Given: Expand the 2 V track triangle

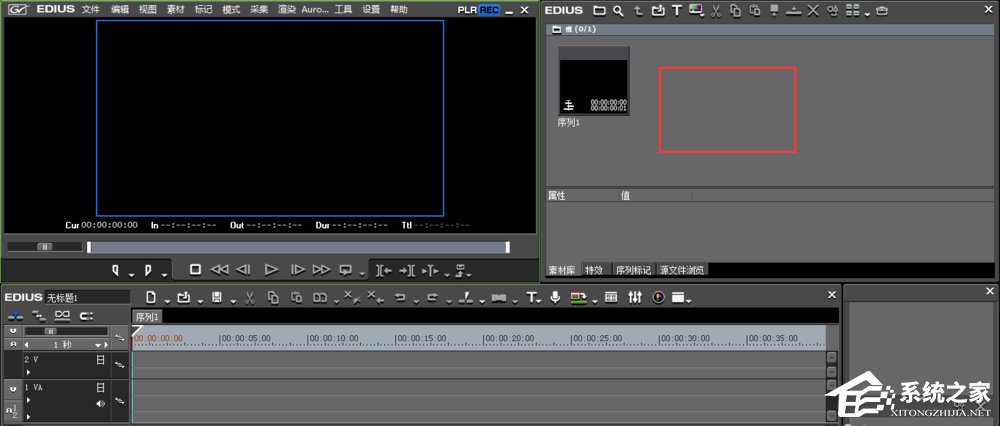Looking at the screenshot, I should coord(28,372).
